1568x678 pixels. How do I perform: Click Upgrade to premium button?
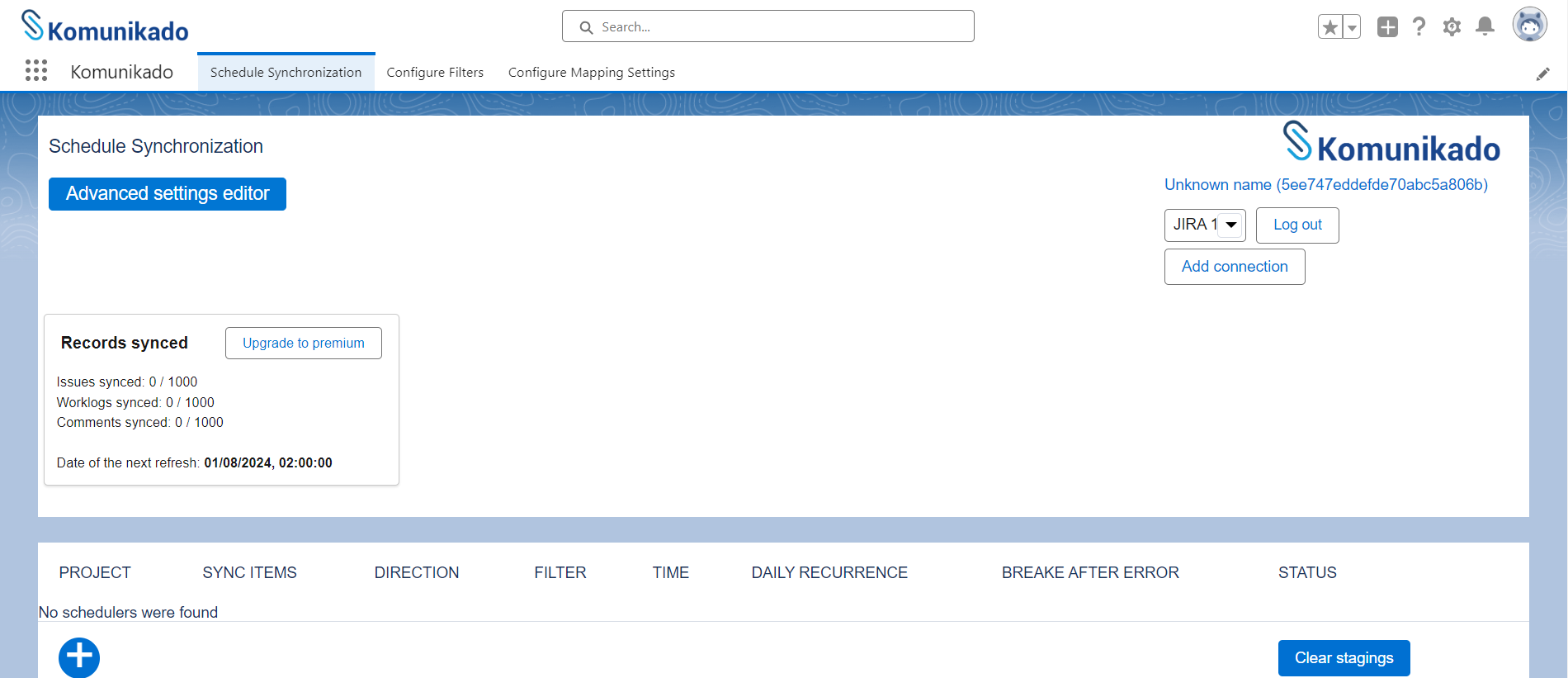click(x=304, y=343)
